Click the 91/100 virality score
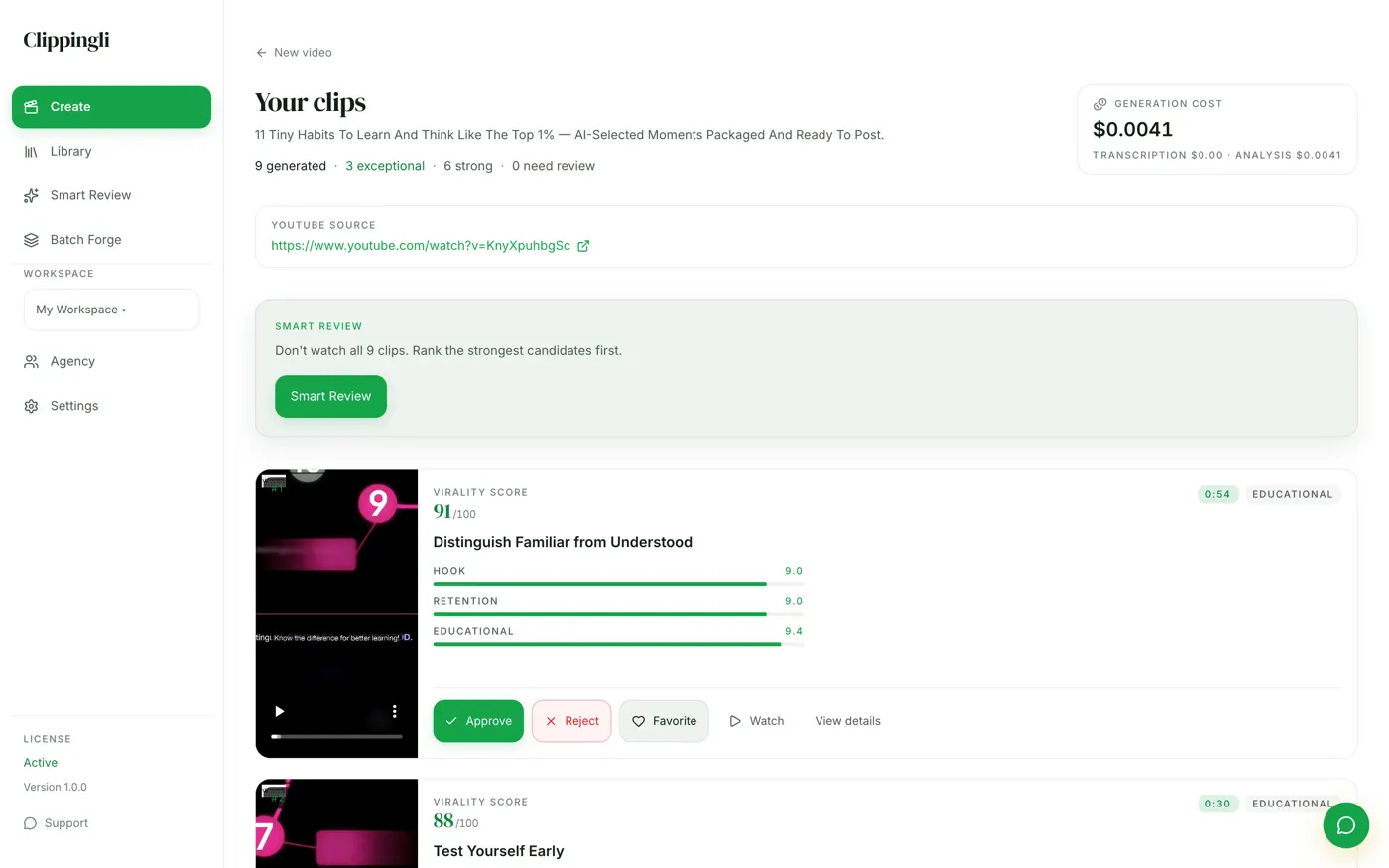The width and height of the screenshot is (1389, 868). click(454, 512)
